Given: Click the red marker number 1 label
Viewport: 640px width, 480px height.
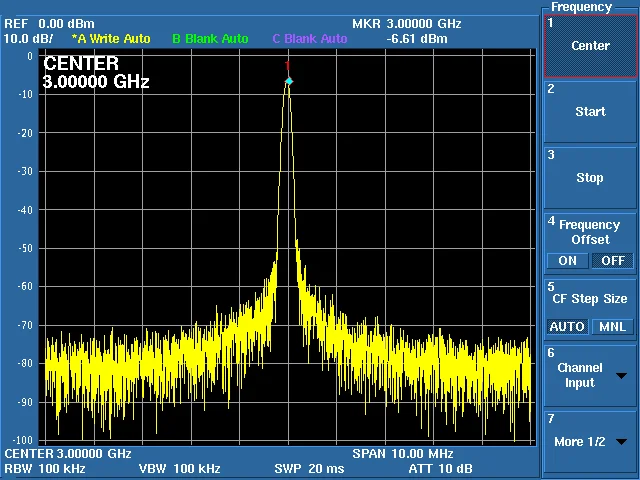Looking at the screenshot, I should click(287, 66).
